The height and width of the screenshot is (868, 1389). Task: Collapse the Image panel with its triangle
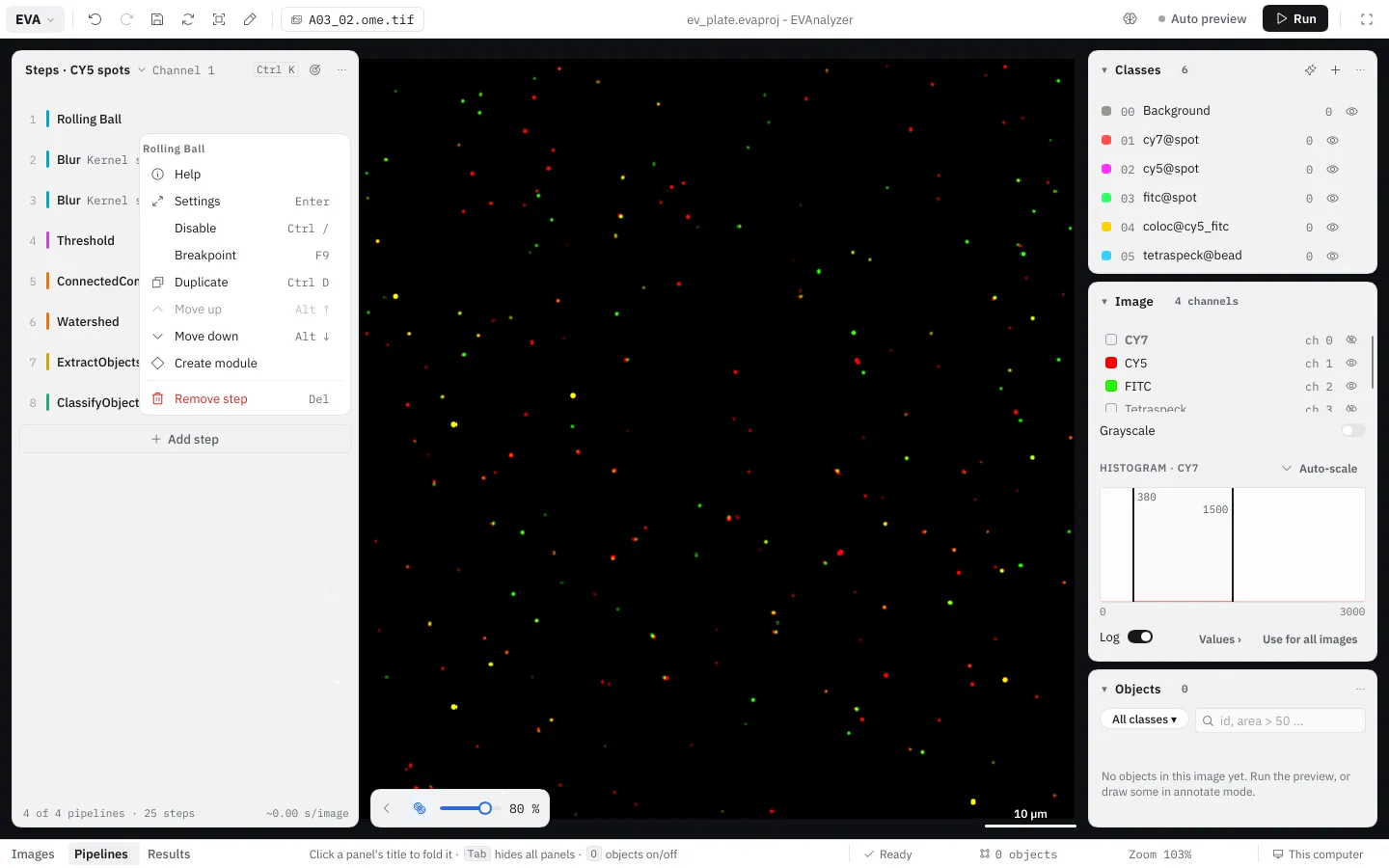tap(1104, 302)
